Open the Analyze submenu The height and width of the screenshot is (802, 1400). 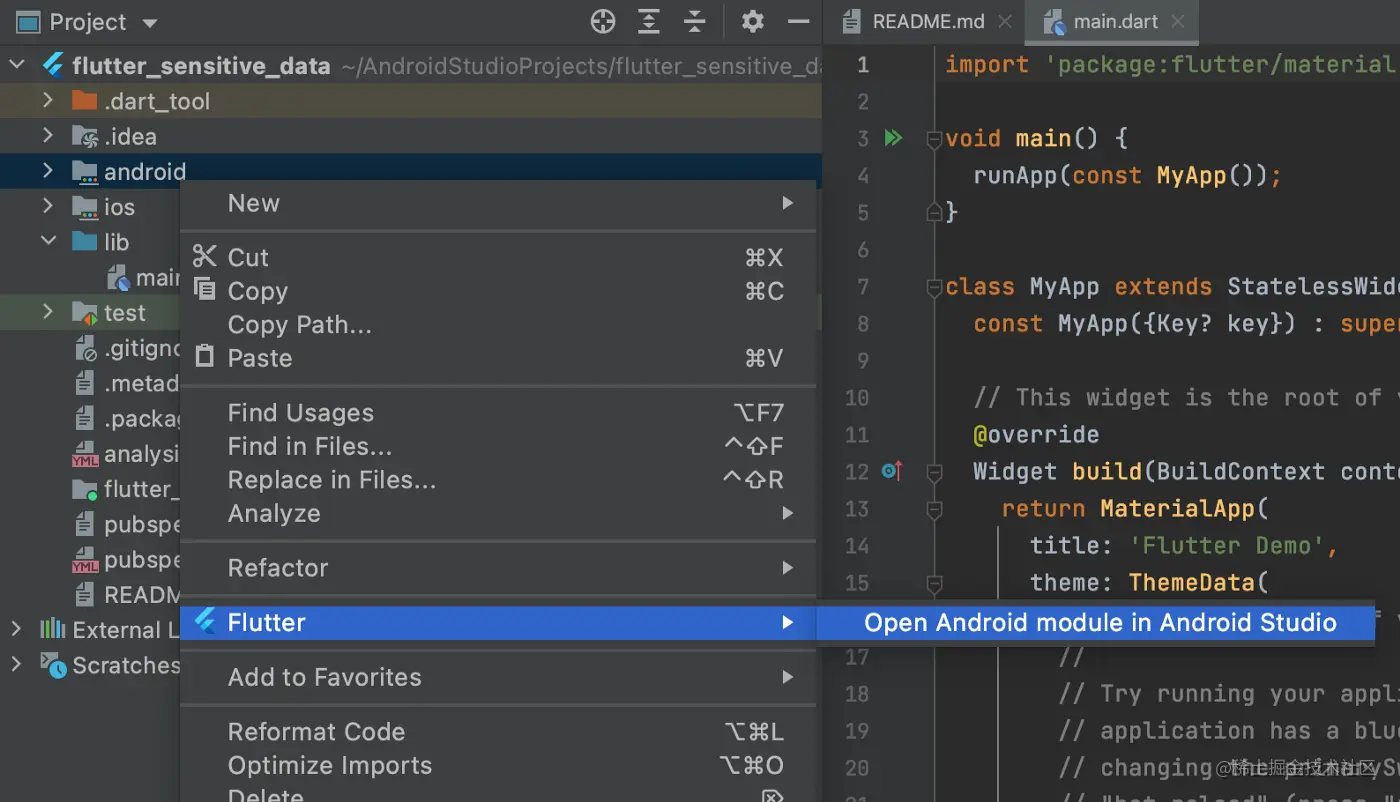(498, 513)
